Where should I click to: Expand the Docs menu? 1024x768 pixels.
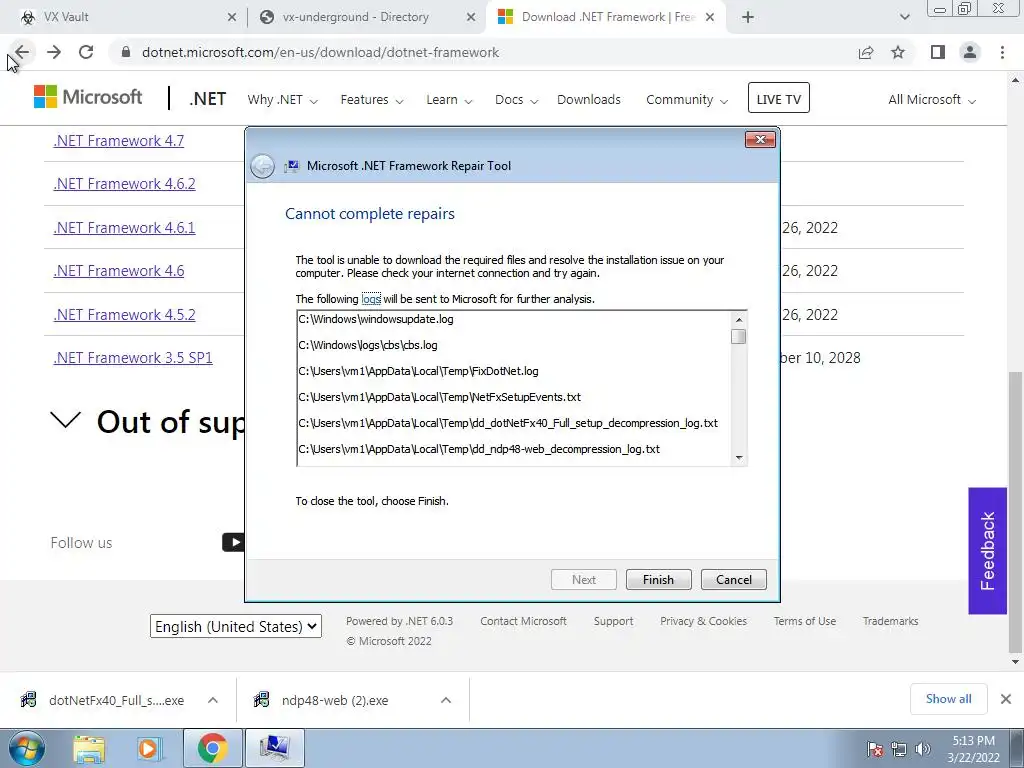pos(516,100)
